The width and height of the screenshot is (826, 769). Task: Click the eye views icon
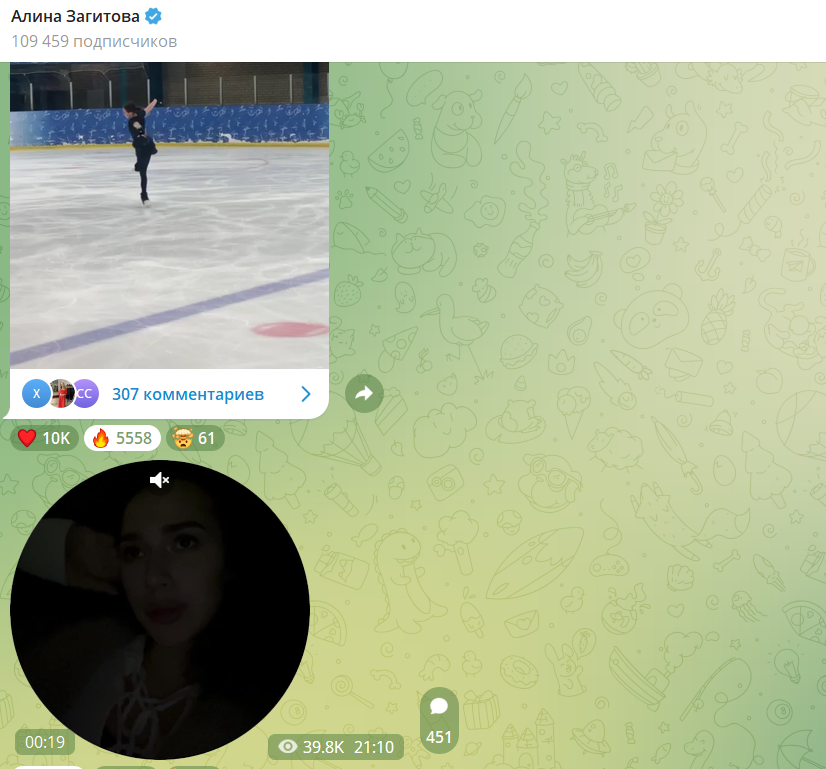point(288,747)
